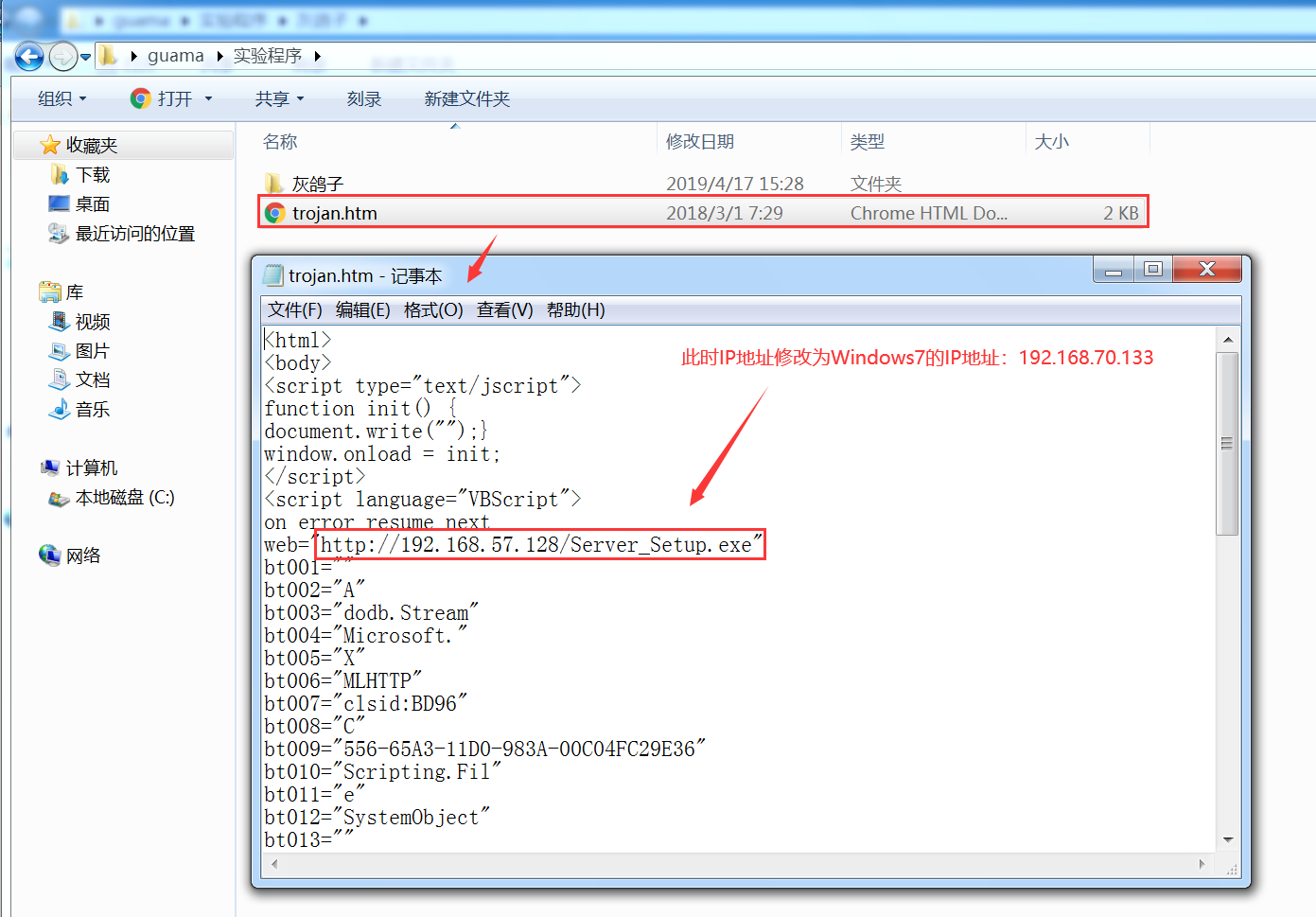The image size is (1316, 917).
Task: Open 文档 library in the sidebar
Action: (x=93, y=380)
